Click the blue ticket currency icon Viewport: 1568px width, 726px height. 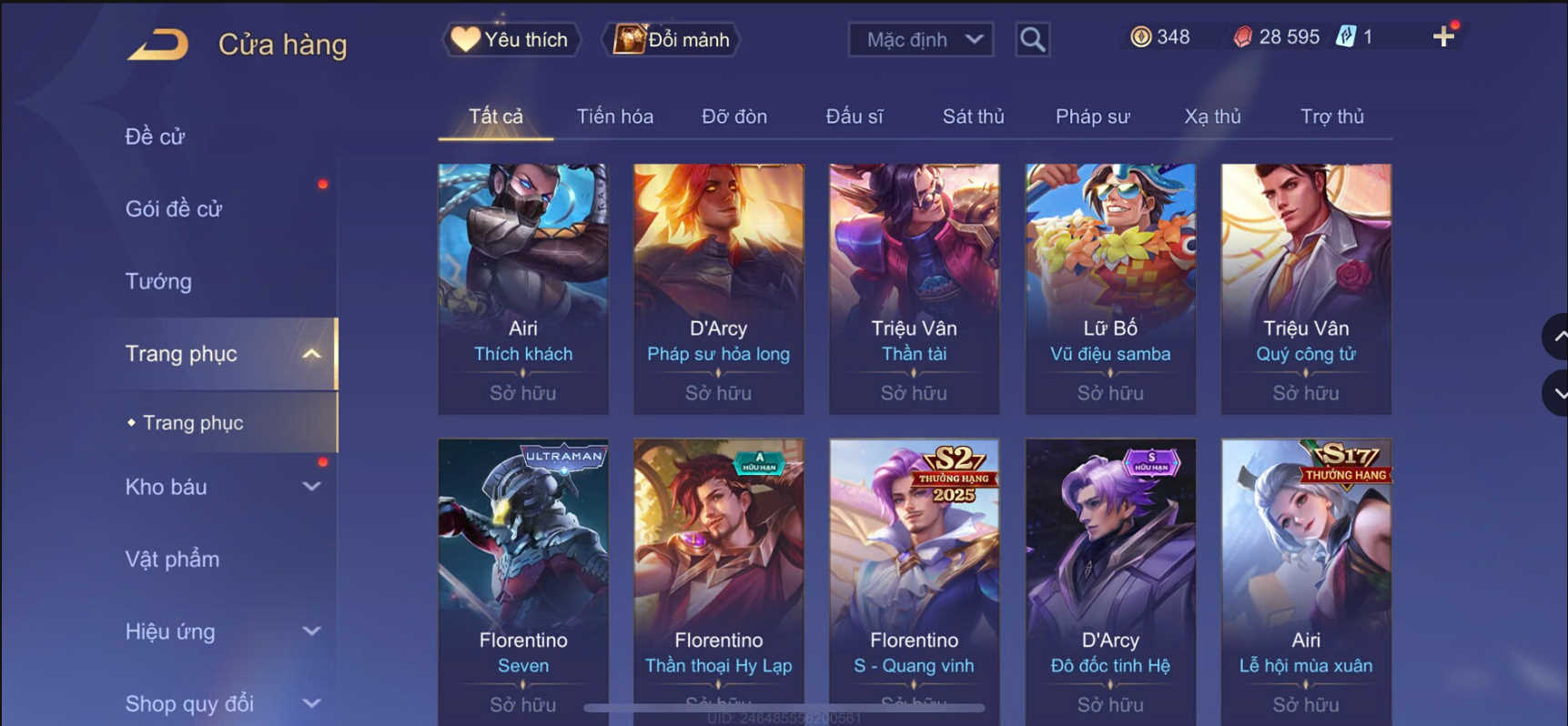tap(1346, 37)
